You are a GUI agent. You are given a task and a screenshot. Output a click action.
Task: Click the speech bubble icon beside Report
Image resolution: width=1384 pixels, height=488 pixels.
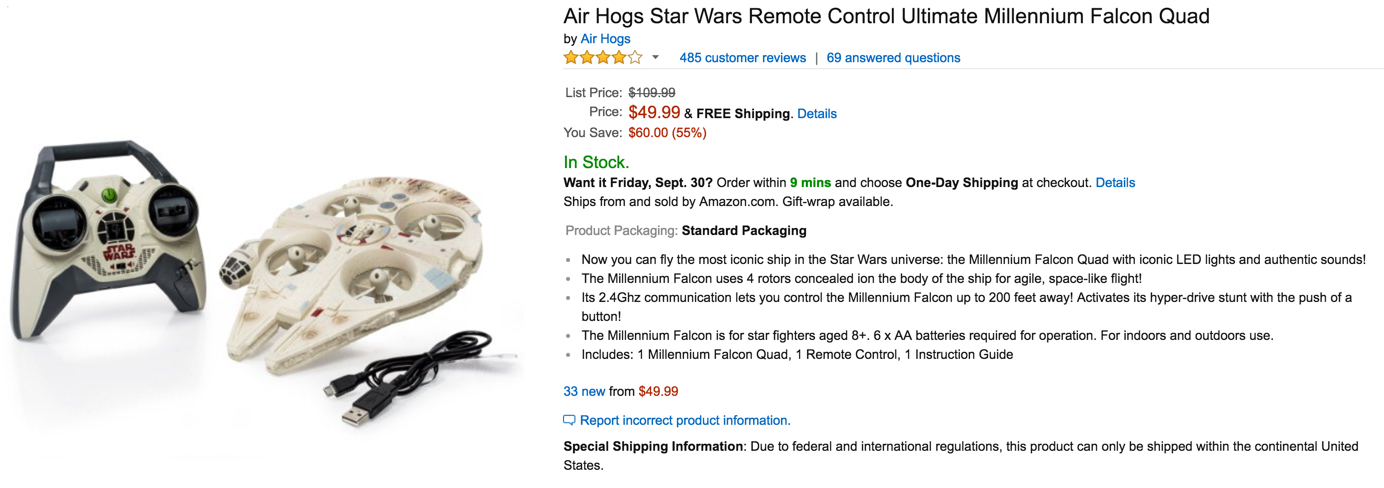pyautogui.click(x=569, y=420)
